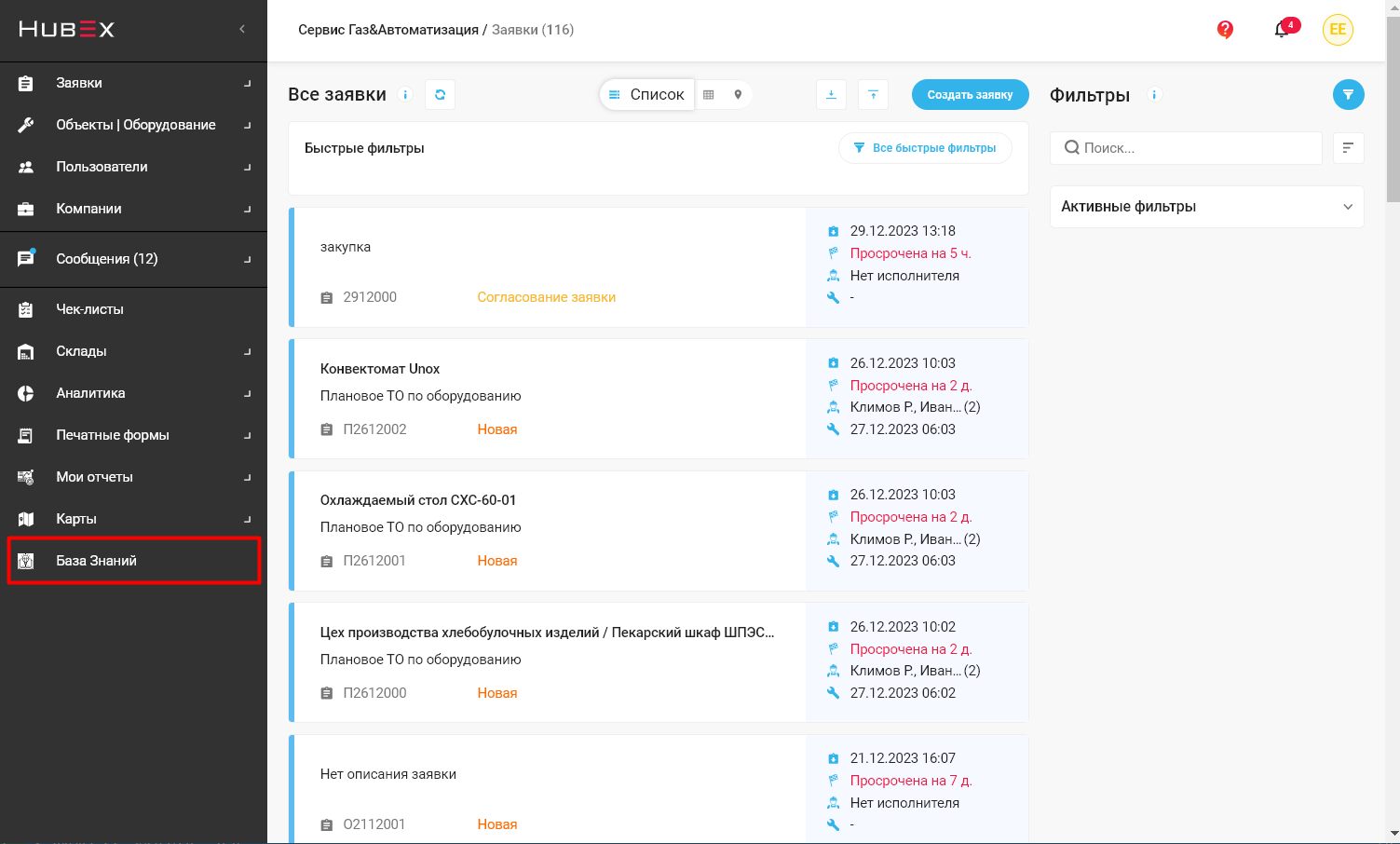Click the Новая status of О2112001
This screenshot has height=844, width=1400.
(497, 824)
